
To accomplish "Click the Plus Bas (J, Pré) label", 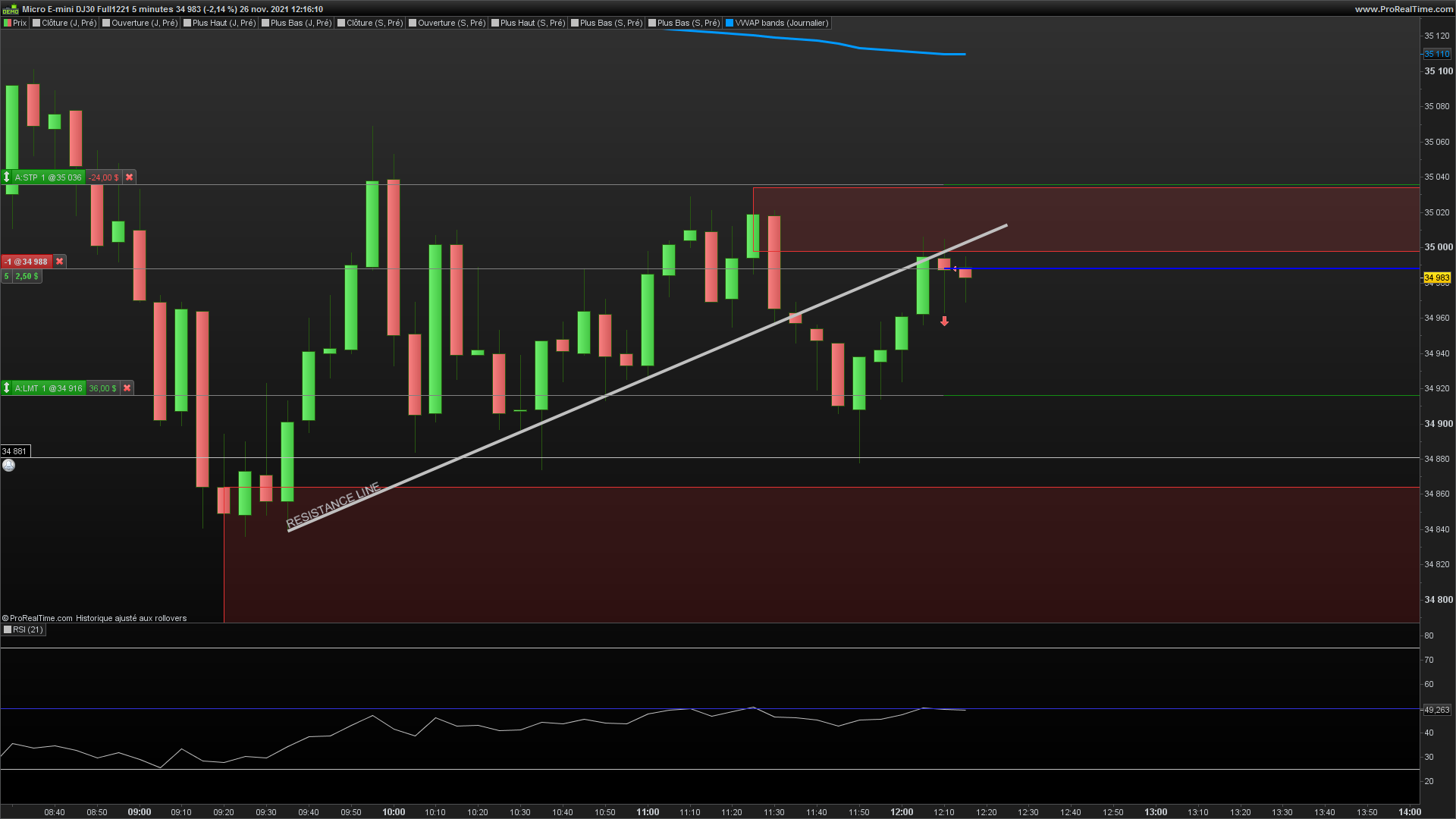I will point(301,24).
